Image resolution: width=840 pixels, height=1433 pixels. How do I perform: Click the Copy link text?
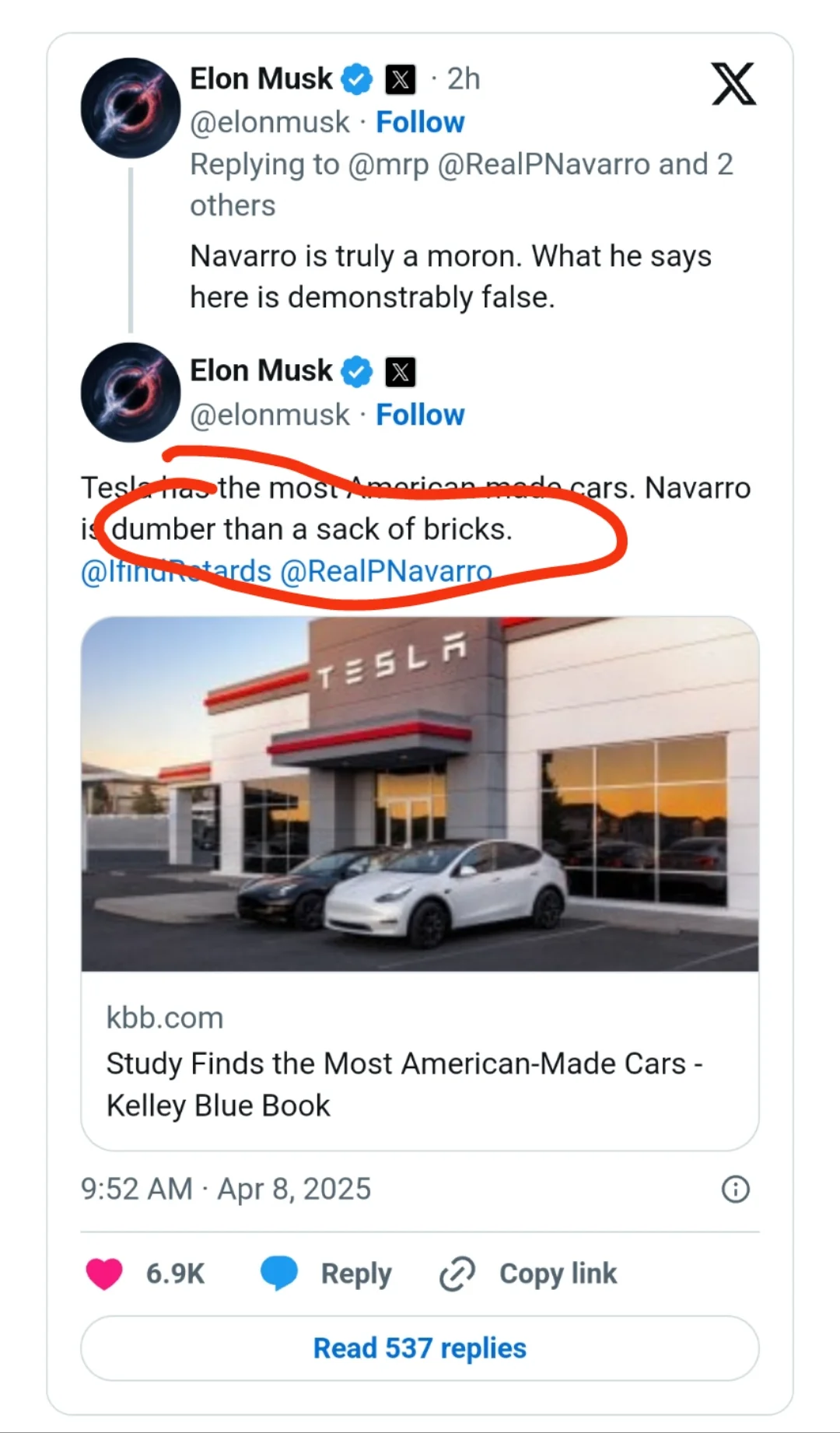pyautogui.click(x=558, y=1274)
